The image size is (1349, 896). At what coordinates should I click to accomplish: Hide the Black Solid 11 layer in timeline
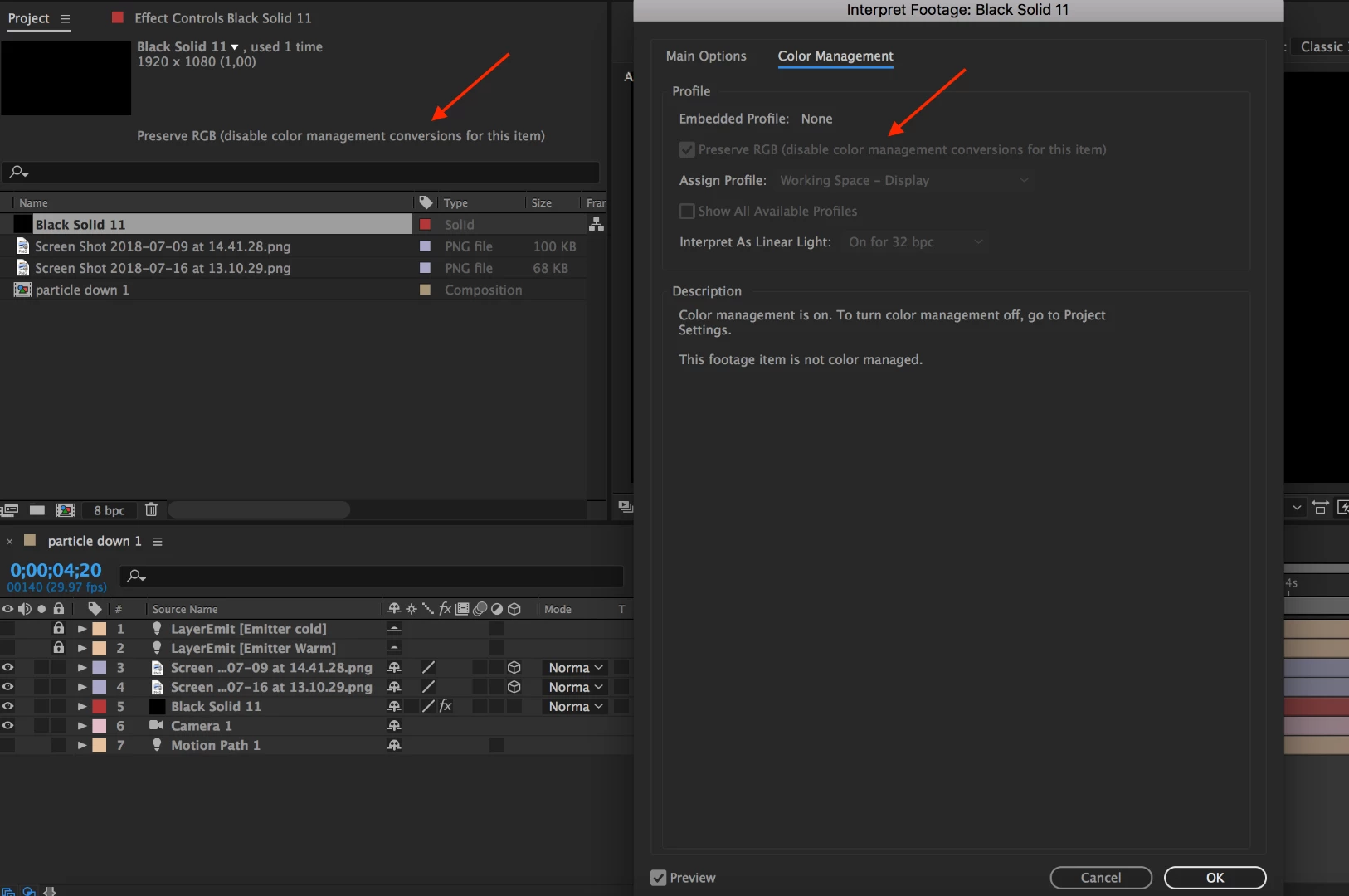7,706
